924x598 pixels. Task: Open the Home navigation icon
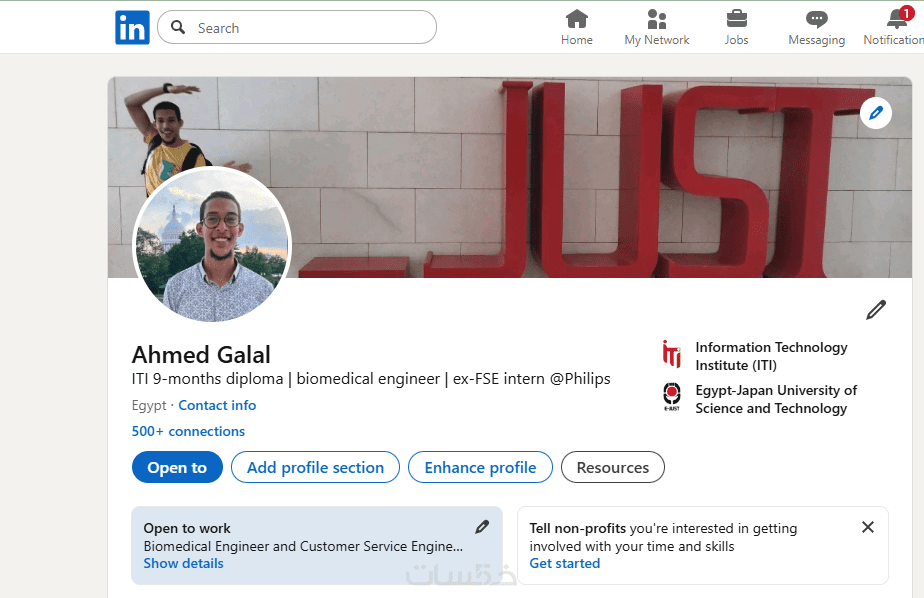576,19
